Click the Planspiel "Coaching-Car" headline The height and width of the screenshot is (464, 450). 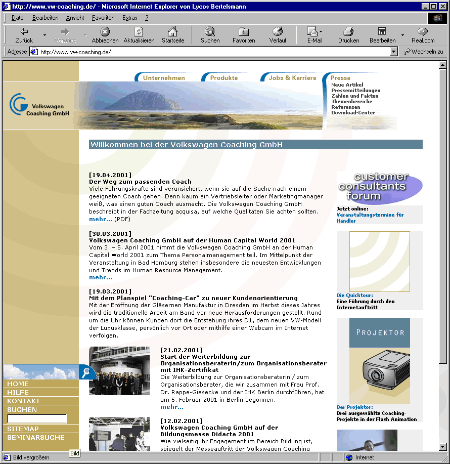click(193, 298)
